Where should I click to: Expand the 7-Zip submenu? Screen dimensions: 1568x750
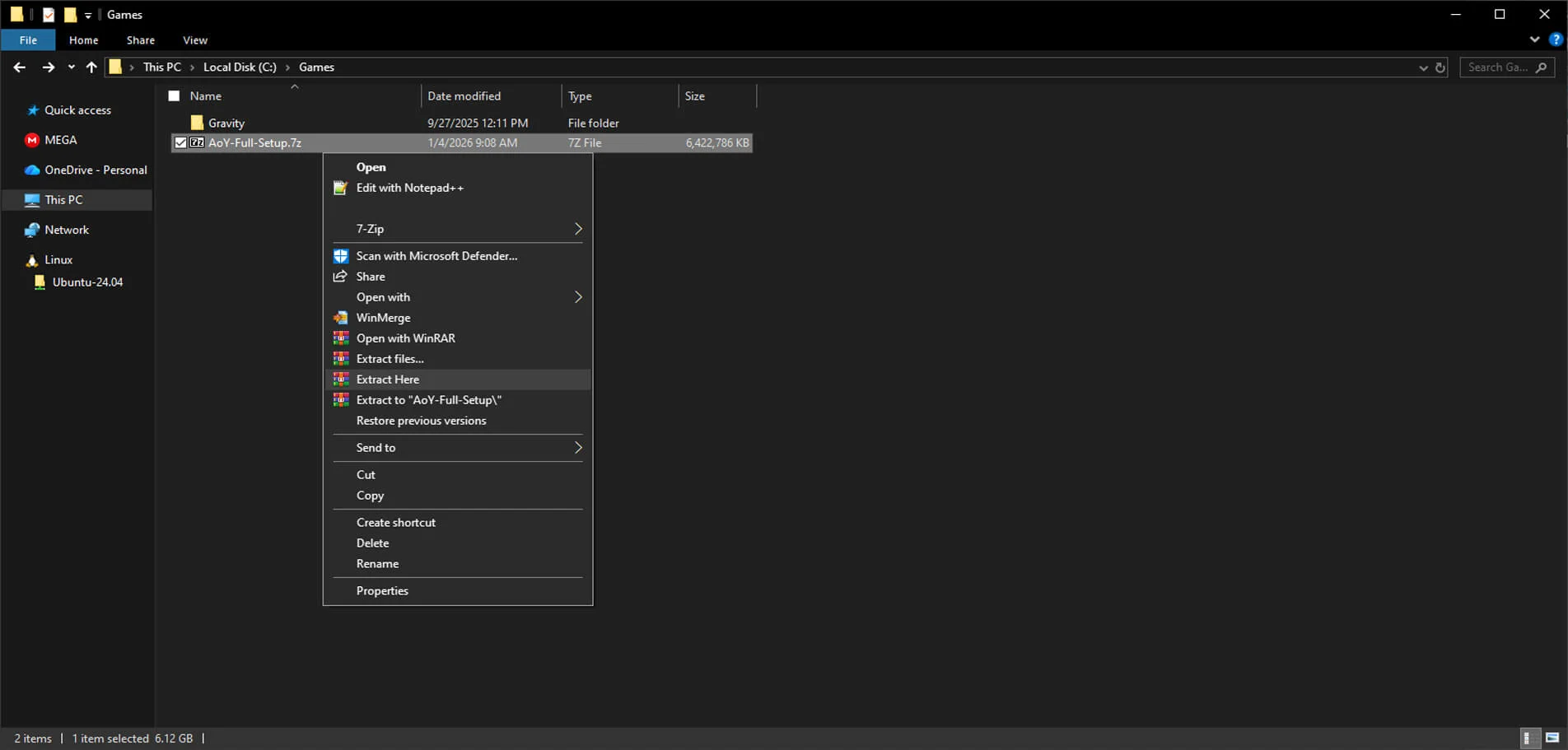point(457,228)
